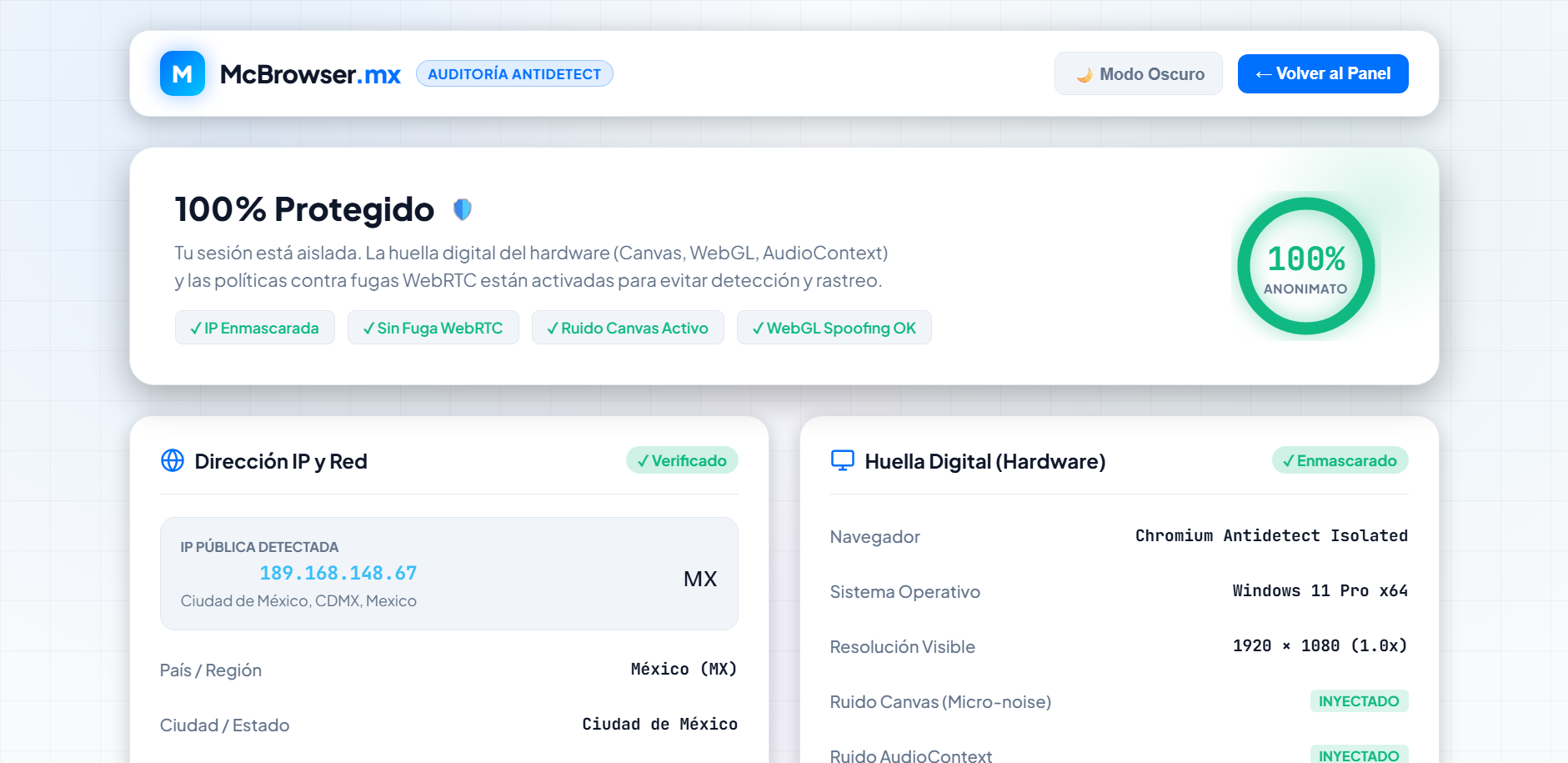This screenshot has width=1568, height=763.
Task: Click 'Ruido Canvas (Micro-noise)' label
Action: pos(940,702)
